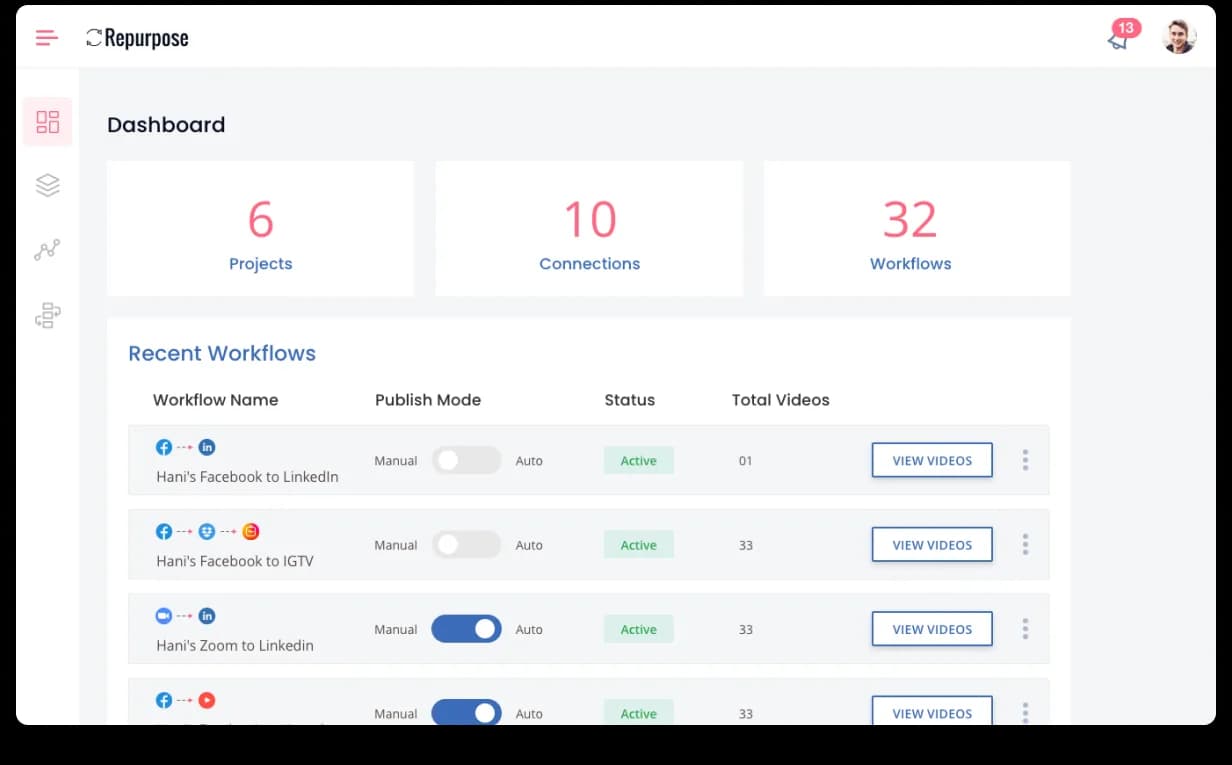Viewport: 1232px width, 765px height.
Task: Open the hamburger menu icon
Action: pyautogui.click(x=46, y=38)
